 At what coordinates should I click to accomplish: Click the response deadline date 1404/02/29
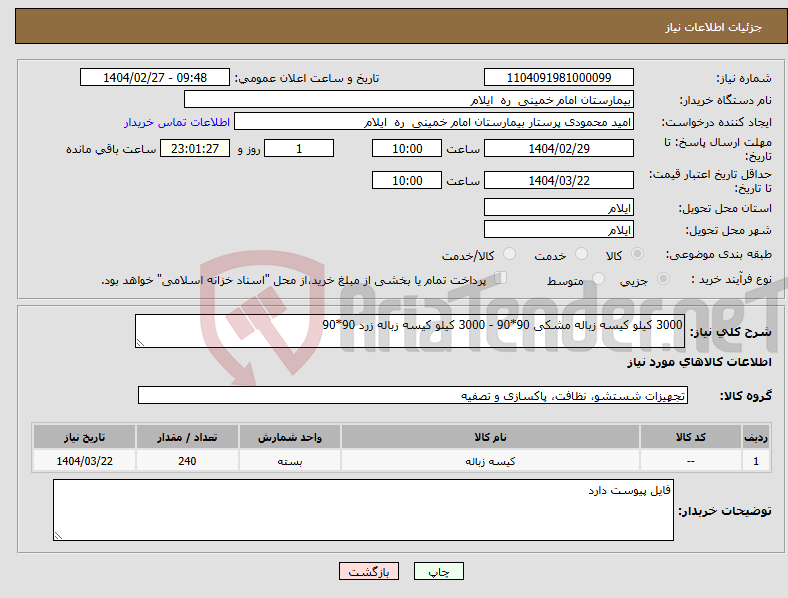559,148
